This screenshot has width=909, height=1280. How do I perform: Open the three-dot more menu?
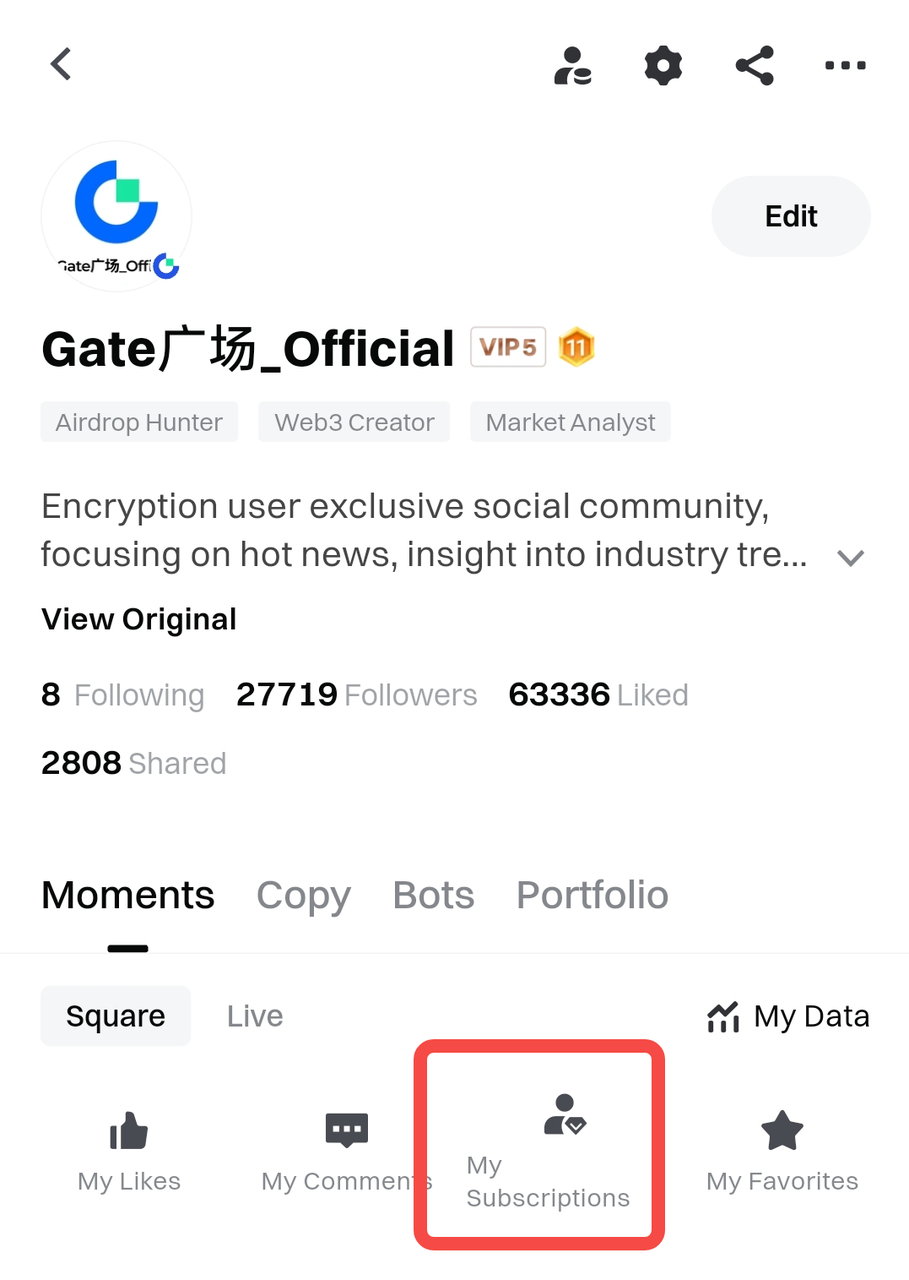point(845,66)
